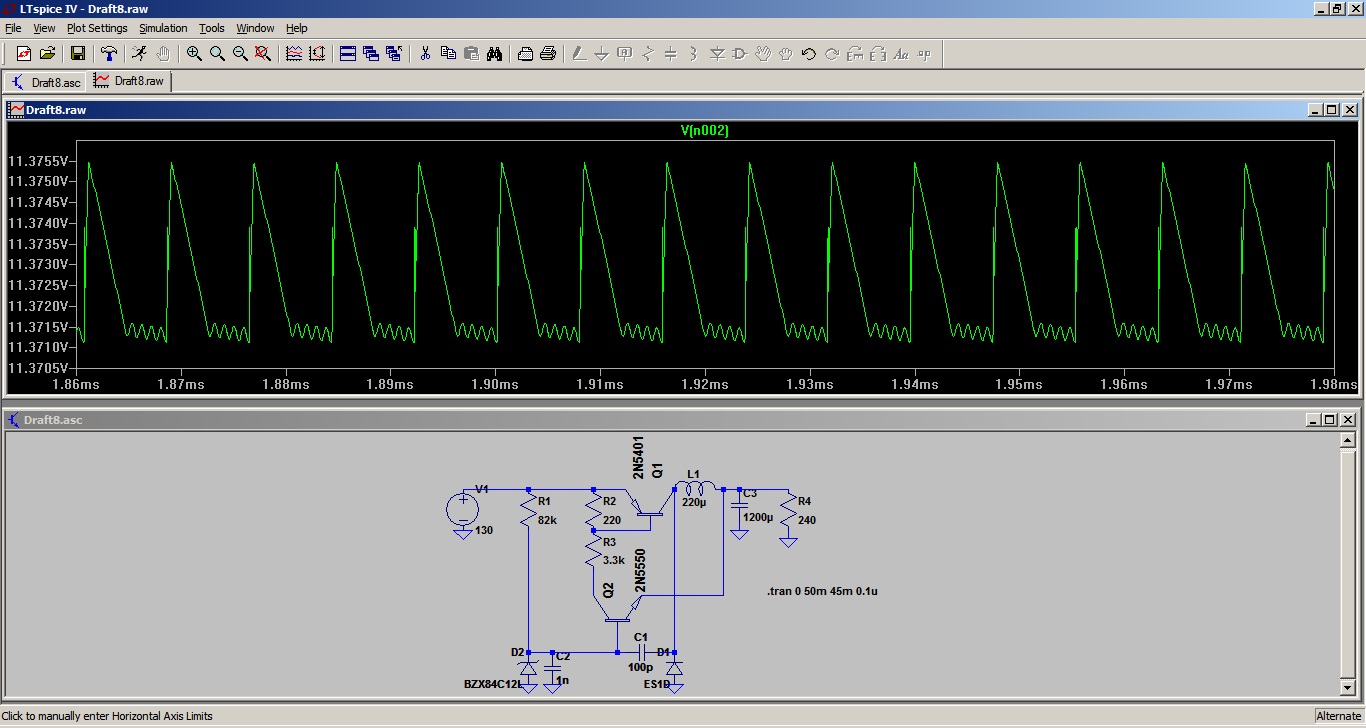Open the Plot Settings menu
This screenshot has height=728, width=1366.
point(97,28)
